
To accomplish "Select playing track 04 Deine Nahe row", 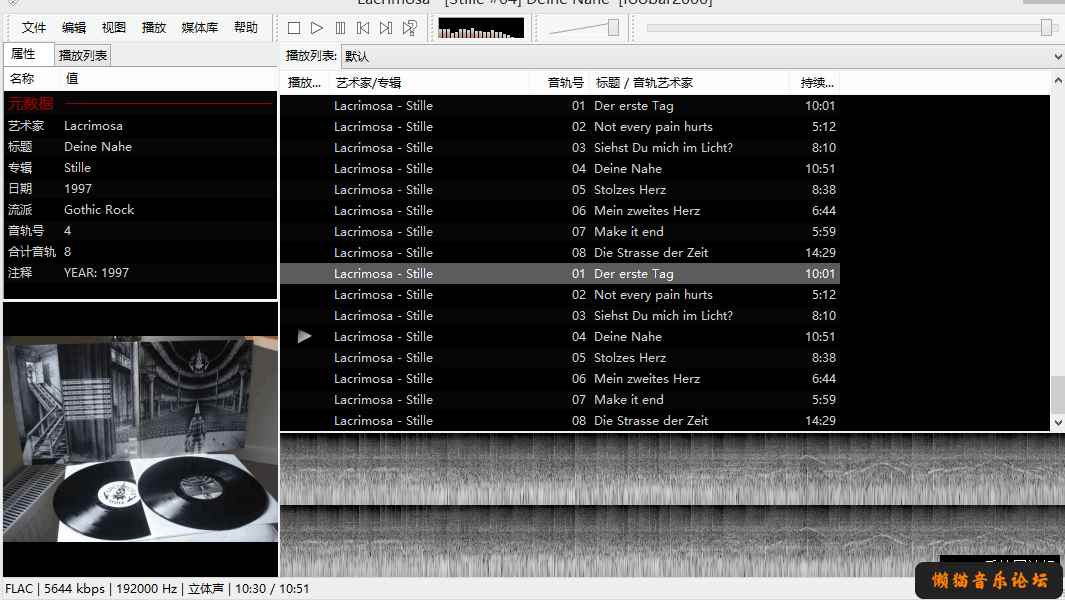I will 560,337.
